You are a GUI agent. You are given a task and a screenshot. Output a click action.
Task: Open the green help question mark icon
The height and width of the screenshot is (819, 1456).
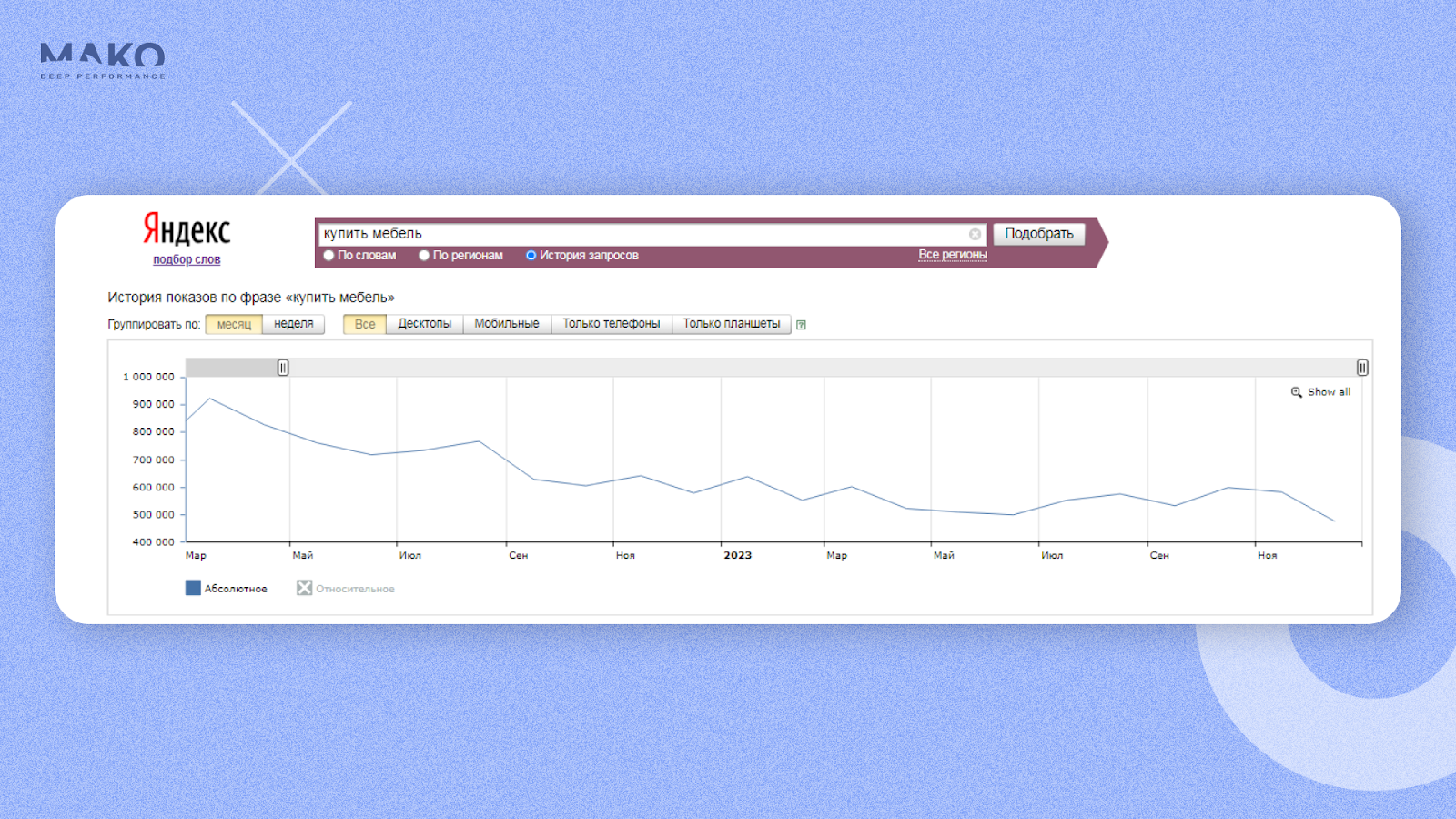coord(801,325)
